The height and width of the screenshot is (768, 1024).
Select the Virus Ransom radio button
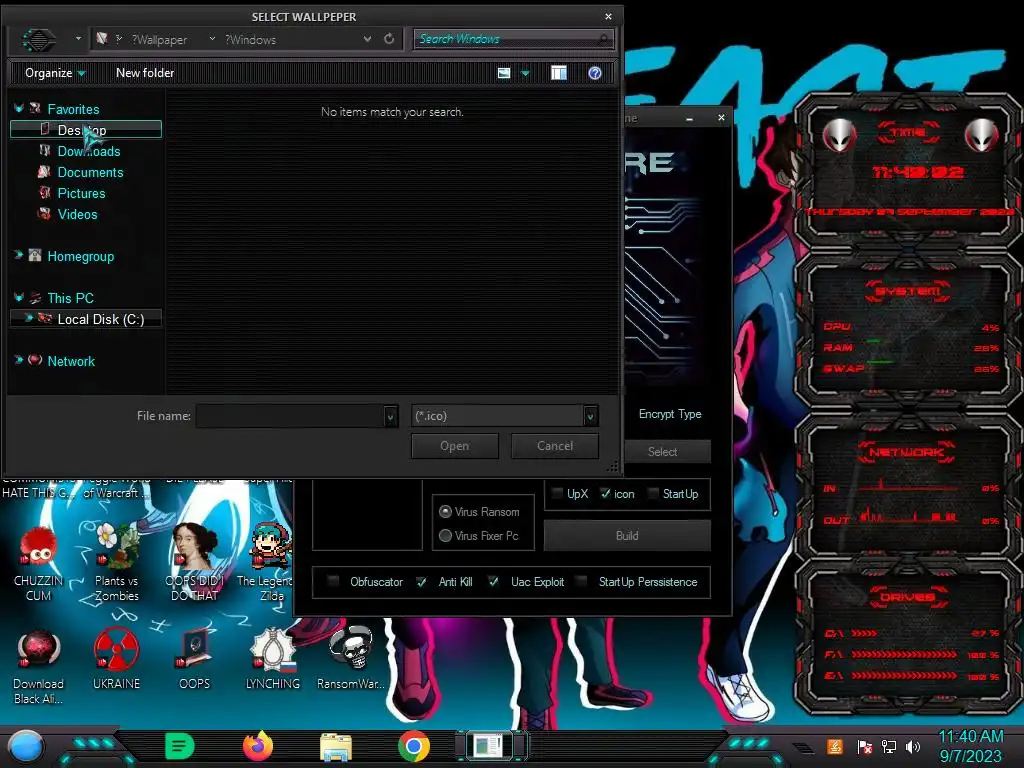pyautogui.click(x=445, y=511)
